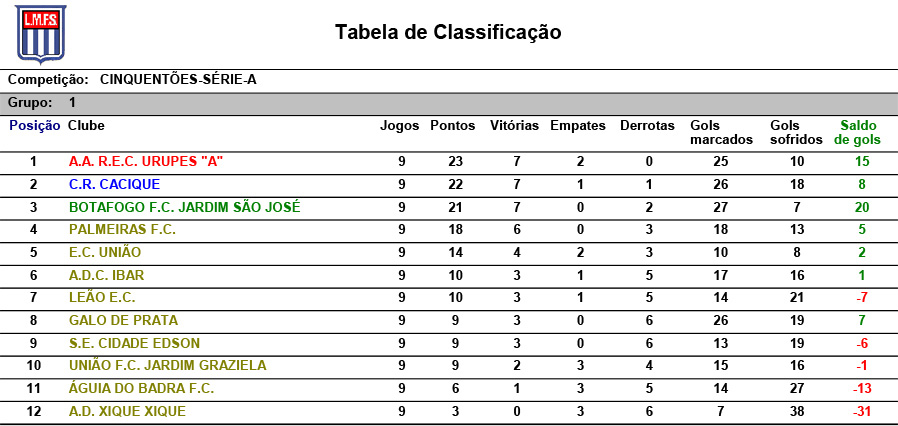Click the Saldo de gols column header
This screenshot has width=898, height=426.
tap(858, 132)
